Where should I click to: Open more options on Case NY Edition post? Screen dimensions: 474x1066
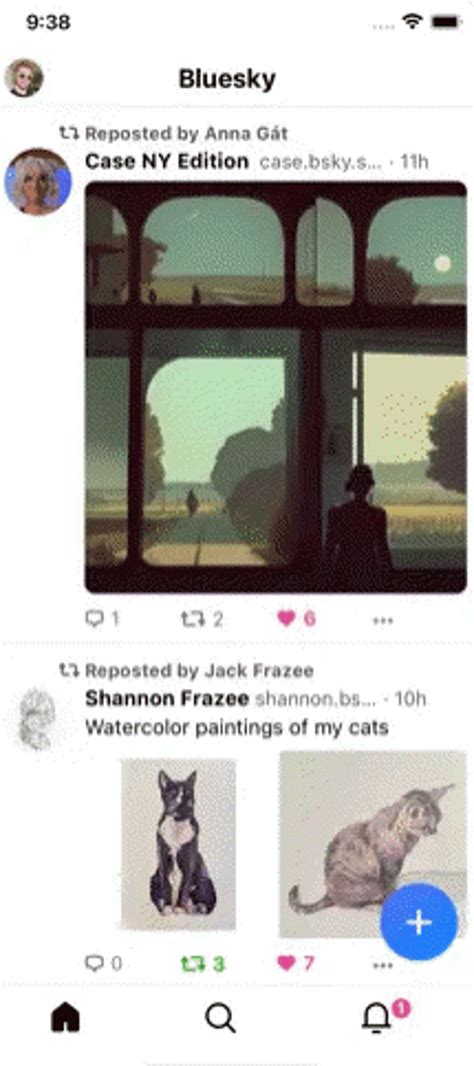pos(384,620)
